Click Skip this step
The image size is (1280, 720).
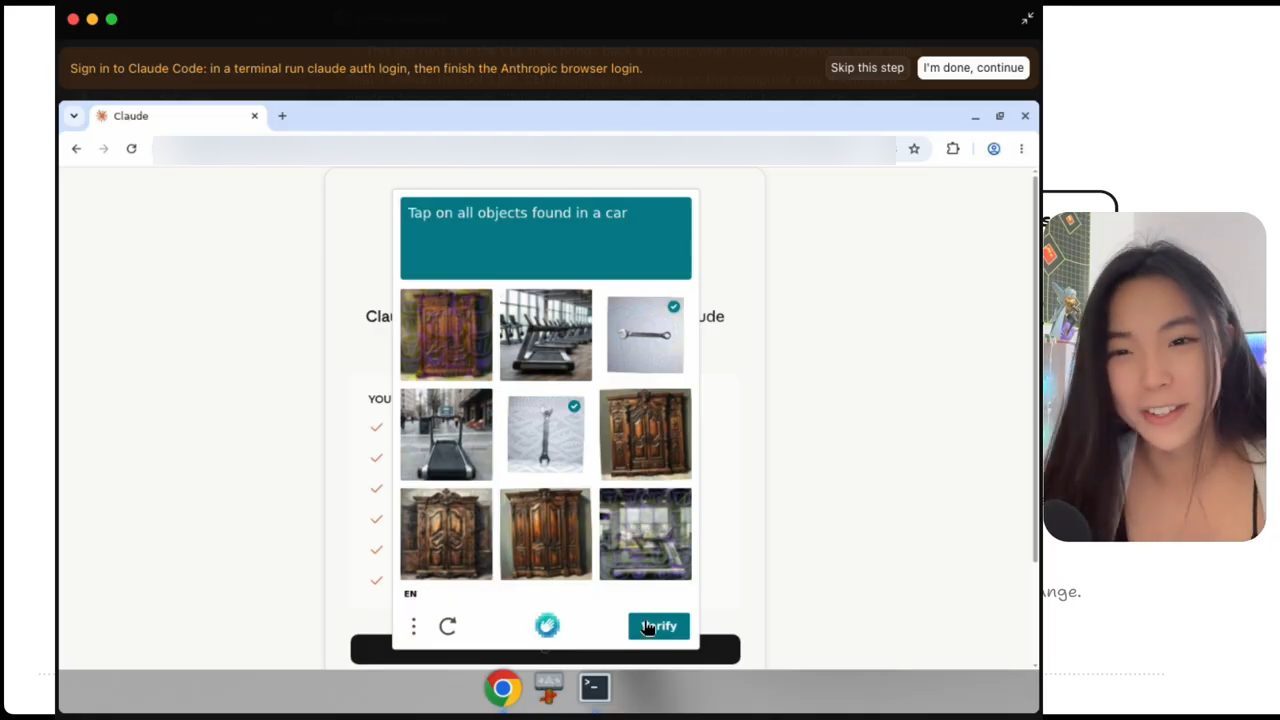tap(867, 68)
